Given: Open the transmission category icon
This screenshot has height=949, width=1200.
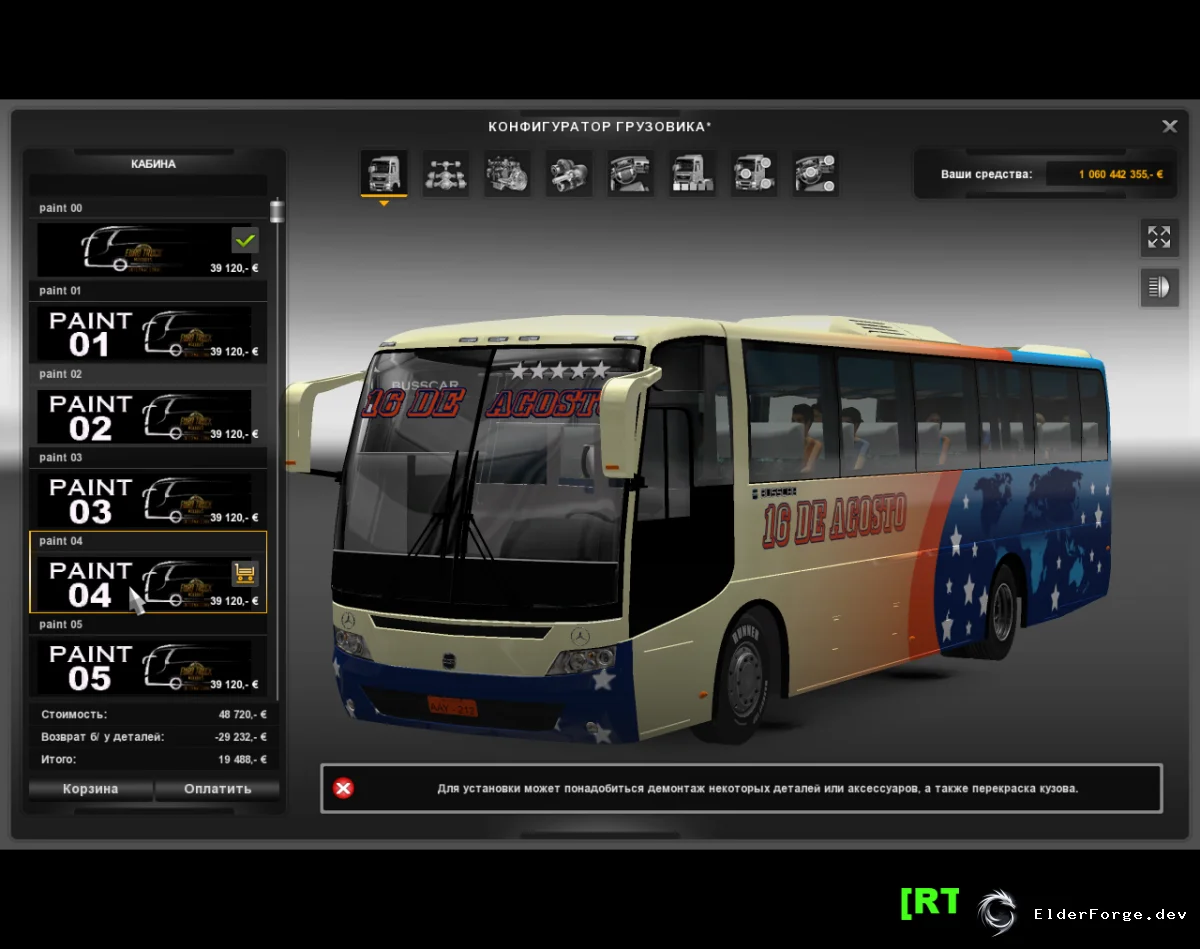Looking at the screenshot, I should [569, 174].
